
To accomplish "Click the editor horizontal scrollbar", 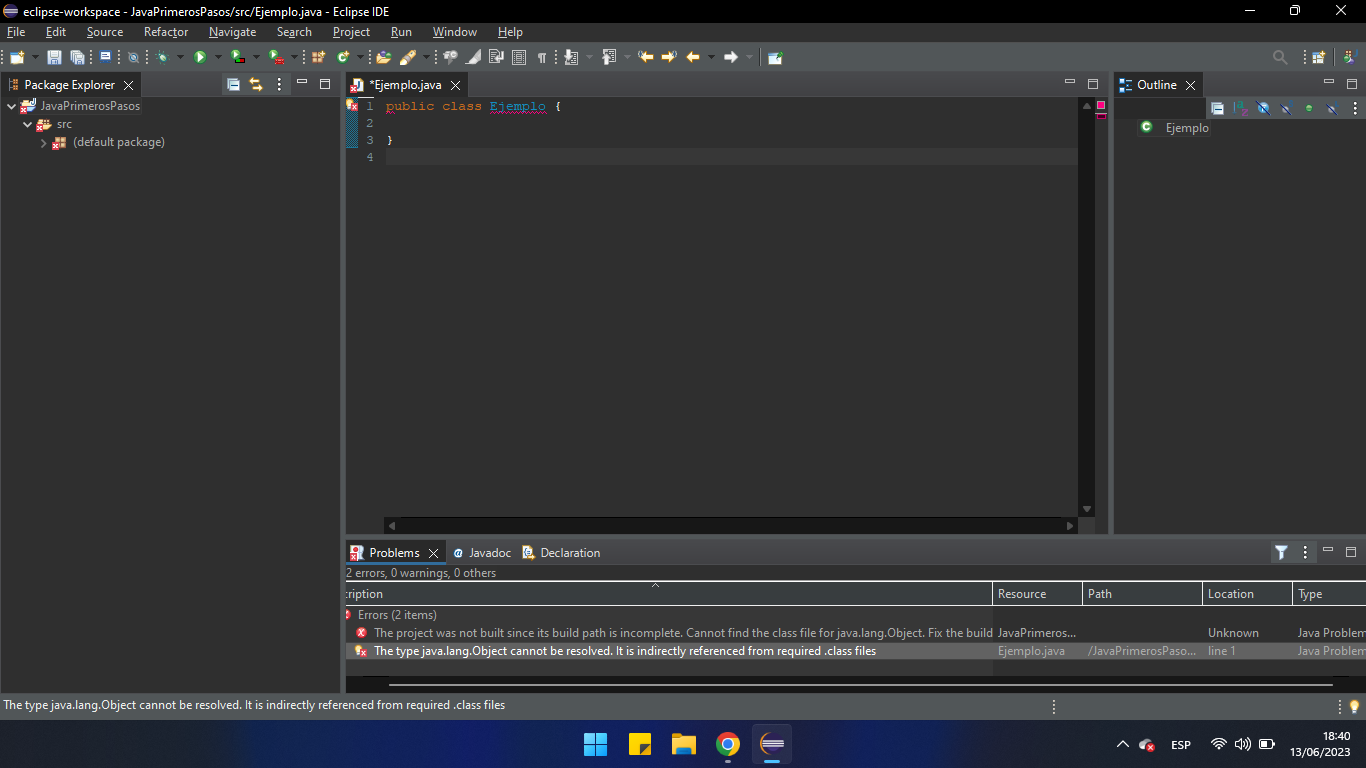I will point(730,525).
